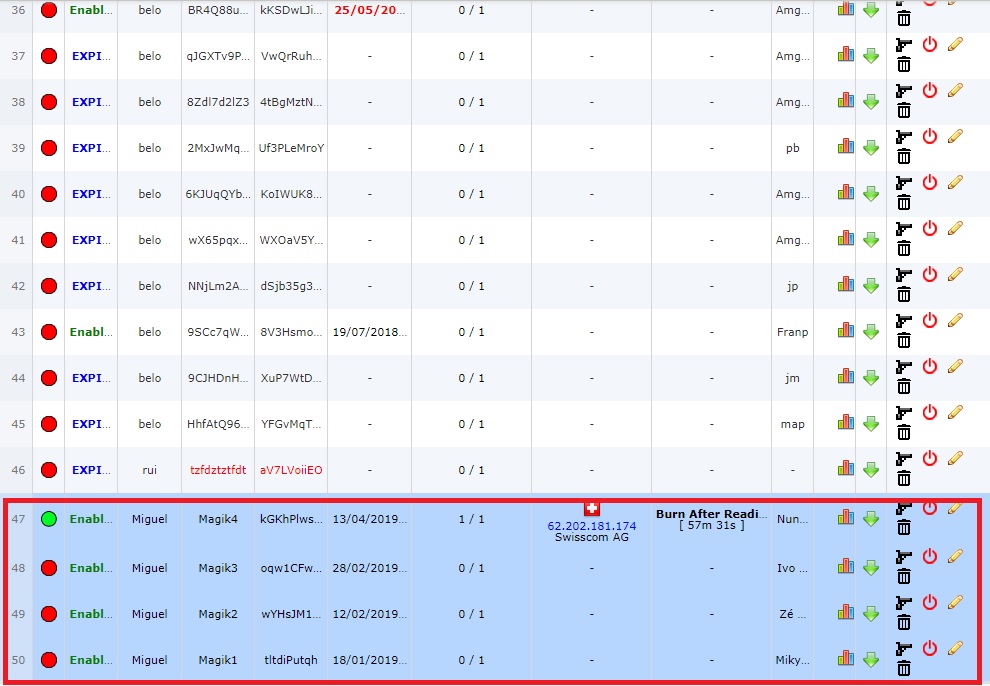Open the statistics chart icon for row 44
Screen dimensions: 990x686
pos(845,377)
